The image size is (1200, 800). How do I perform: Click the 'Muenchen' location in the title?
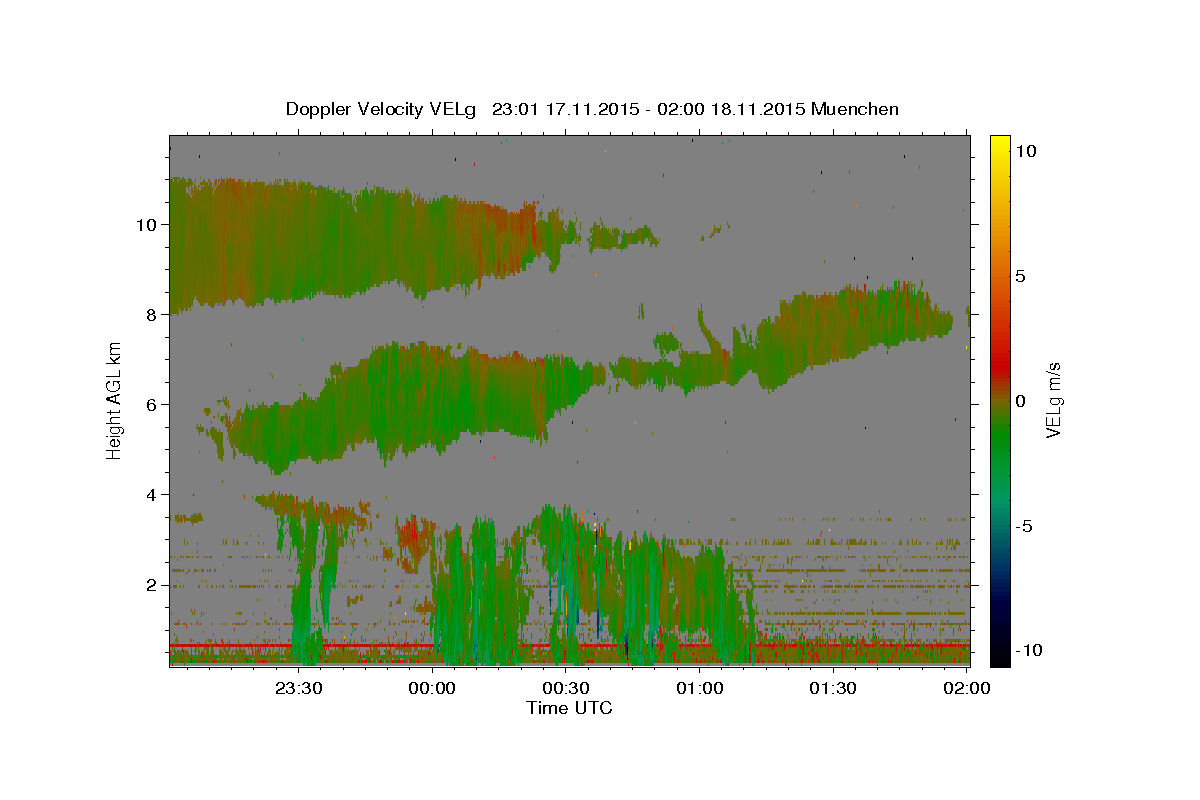tap(855, 108)
